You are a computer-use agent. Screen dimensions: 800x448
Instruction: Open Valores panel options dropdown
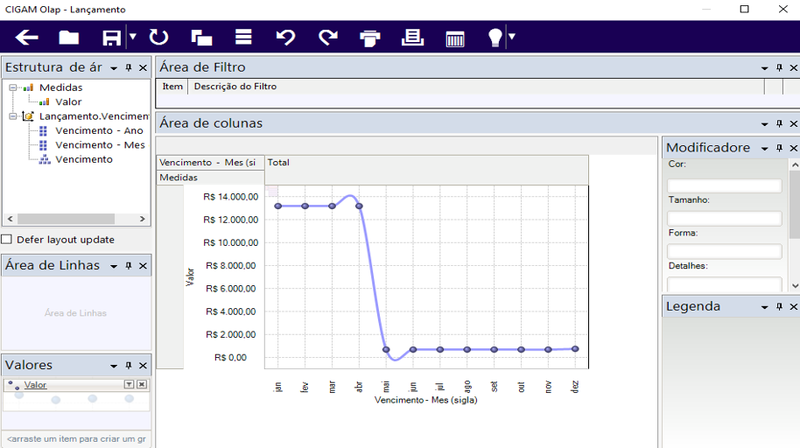114,366
